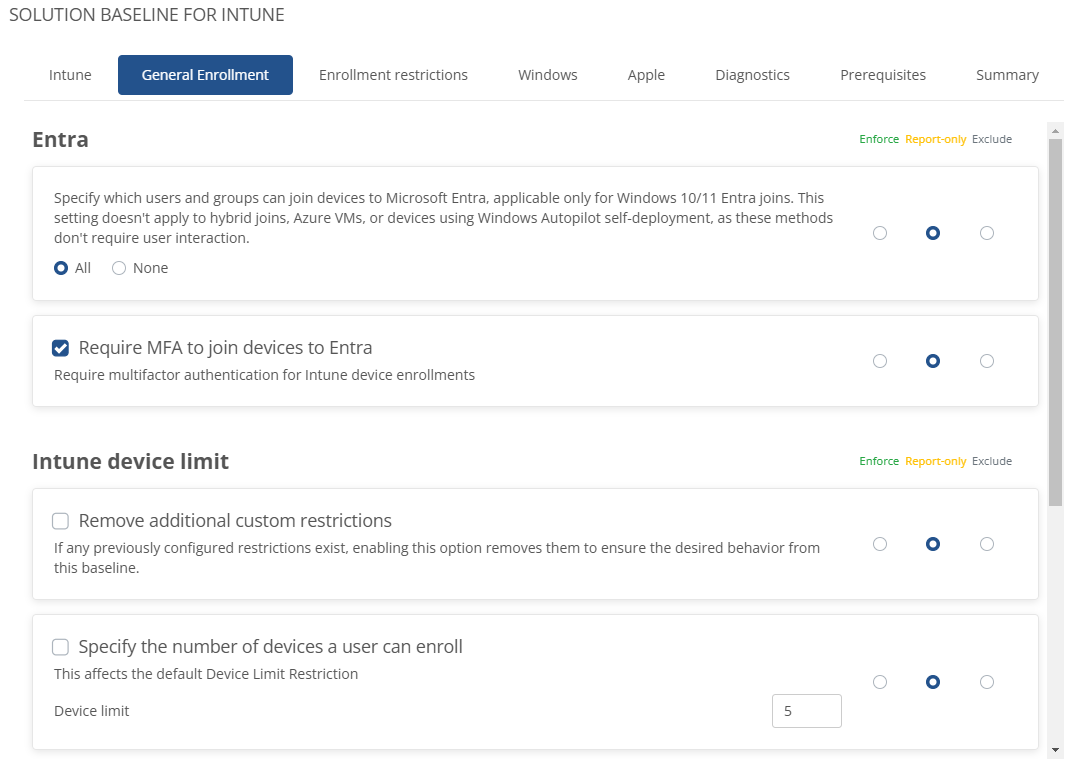Click Enforce label in Entra section header
The width and height of the screenshot is (1077, 762).
coord(879,139)
